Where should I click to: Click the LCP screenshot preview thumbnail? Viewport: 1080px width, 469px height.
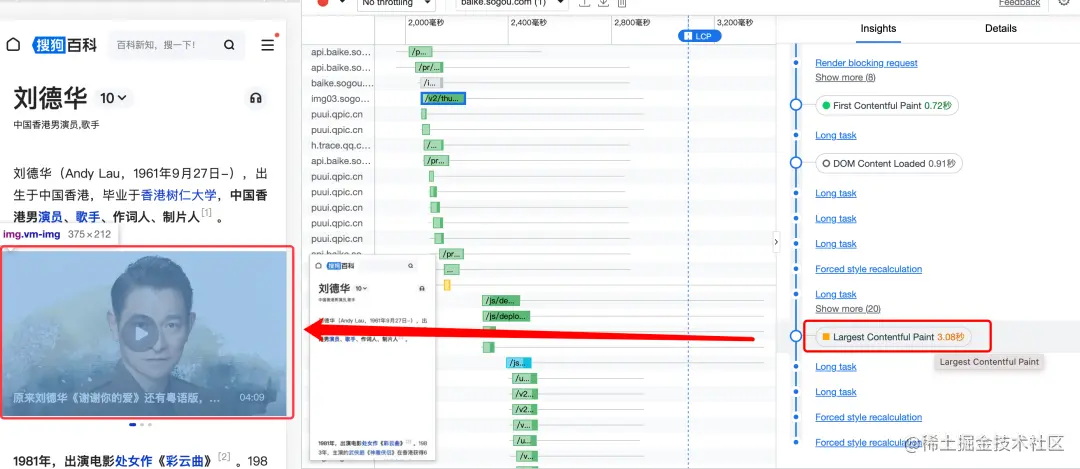pyautogui.click(x=373, y=358)
